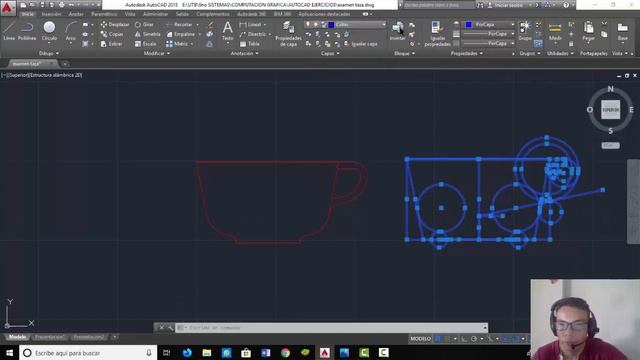Open the Windows Start menu

coord(9,353)
